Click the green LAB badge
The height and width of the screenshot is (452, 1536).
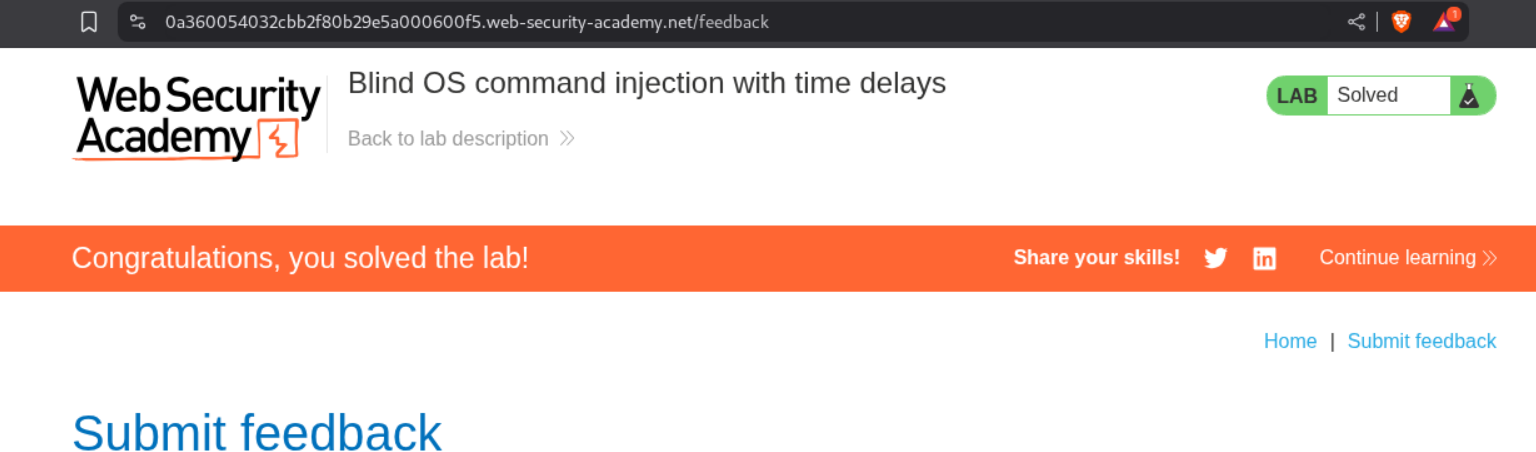coord(1297,96)
